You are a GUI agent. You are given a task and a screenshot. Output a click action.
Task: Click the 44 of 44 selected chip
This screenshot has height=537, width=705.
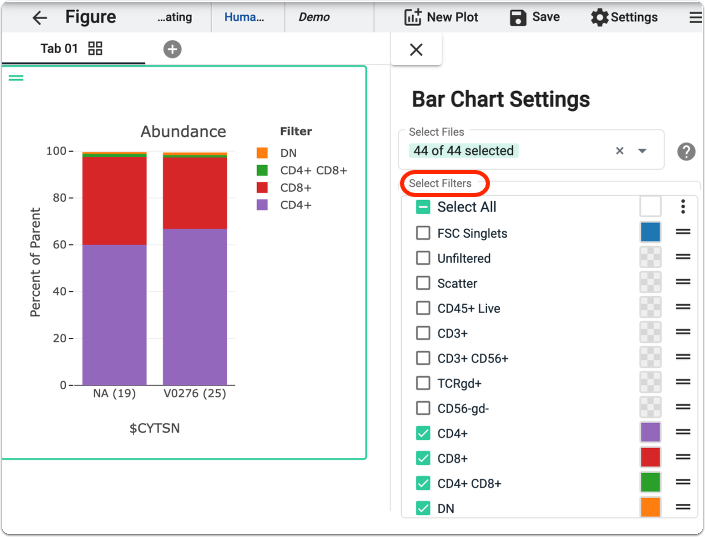point(464,151)
